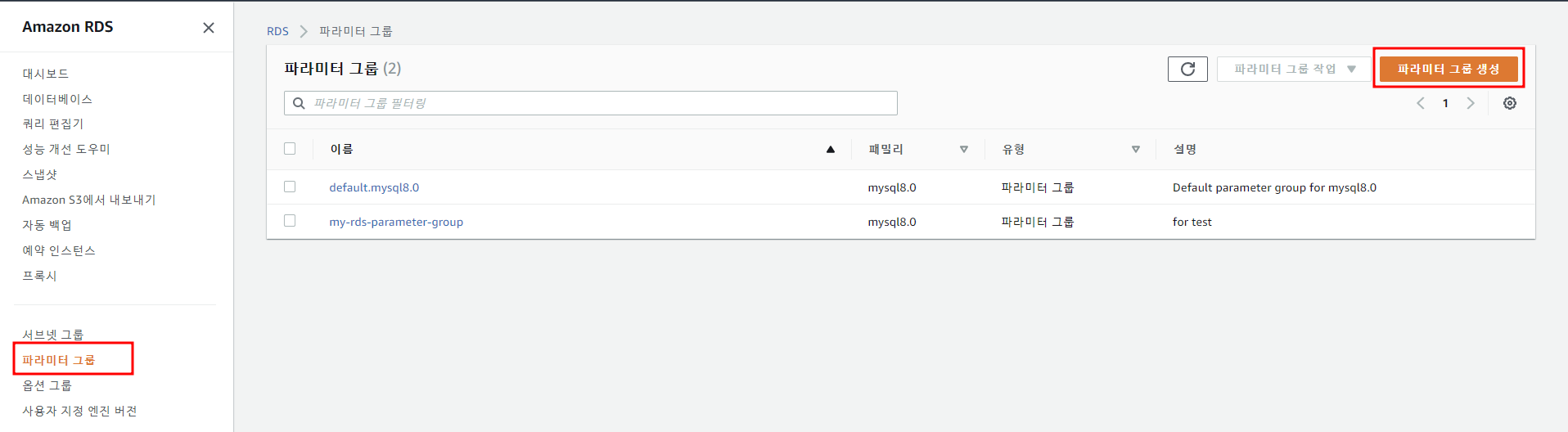Click page number 1 in pagination

[x=1445, y=103]
